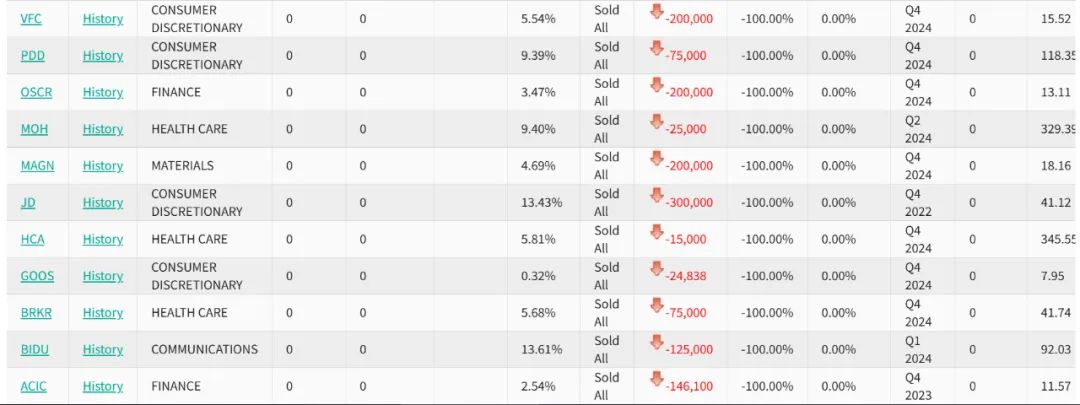Open the PDD ticker link
Viewport: 1080px width, 405px height.
click(x=32, y=56)
